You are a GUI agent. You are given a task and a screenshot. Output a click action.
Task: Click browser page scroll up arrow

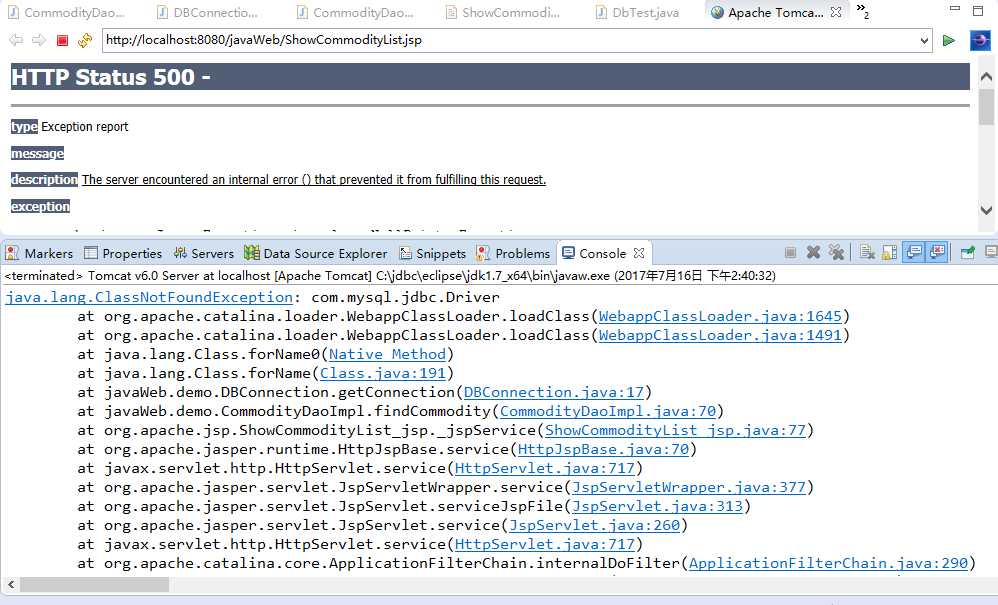[x=987, y=77]
